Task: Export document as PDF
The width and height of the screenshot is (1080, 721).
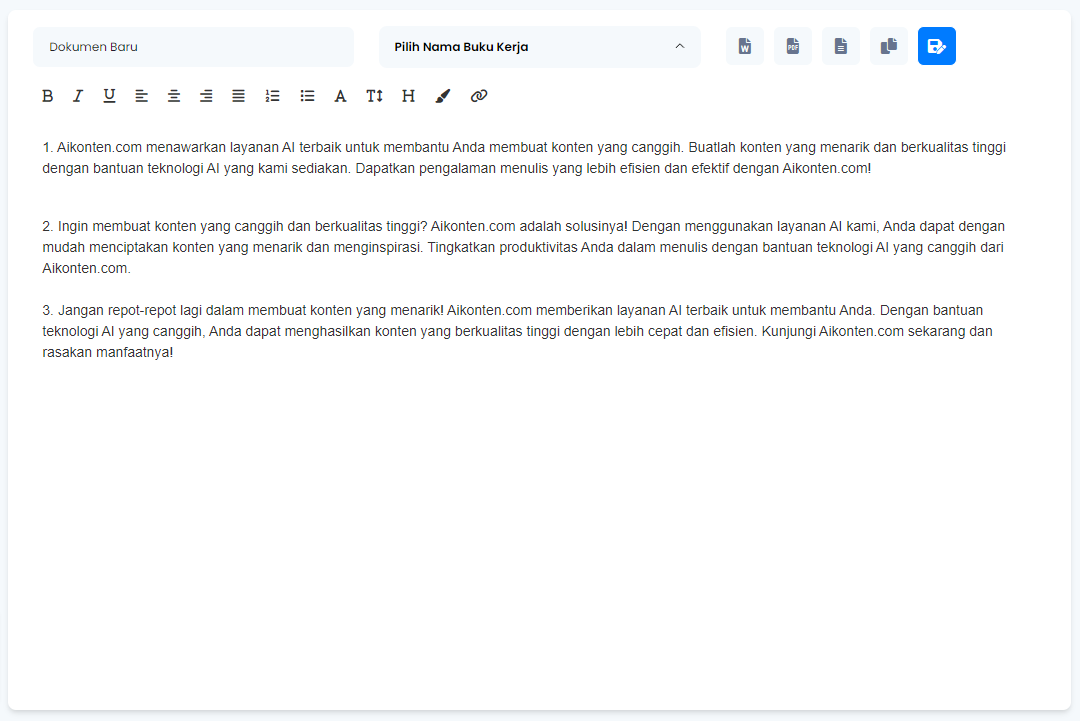Action: (x=793, y=46)
